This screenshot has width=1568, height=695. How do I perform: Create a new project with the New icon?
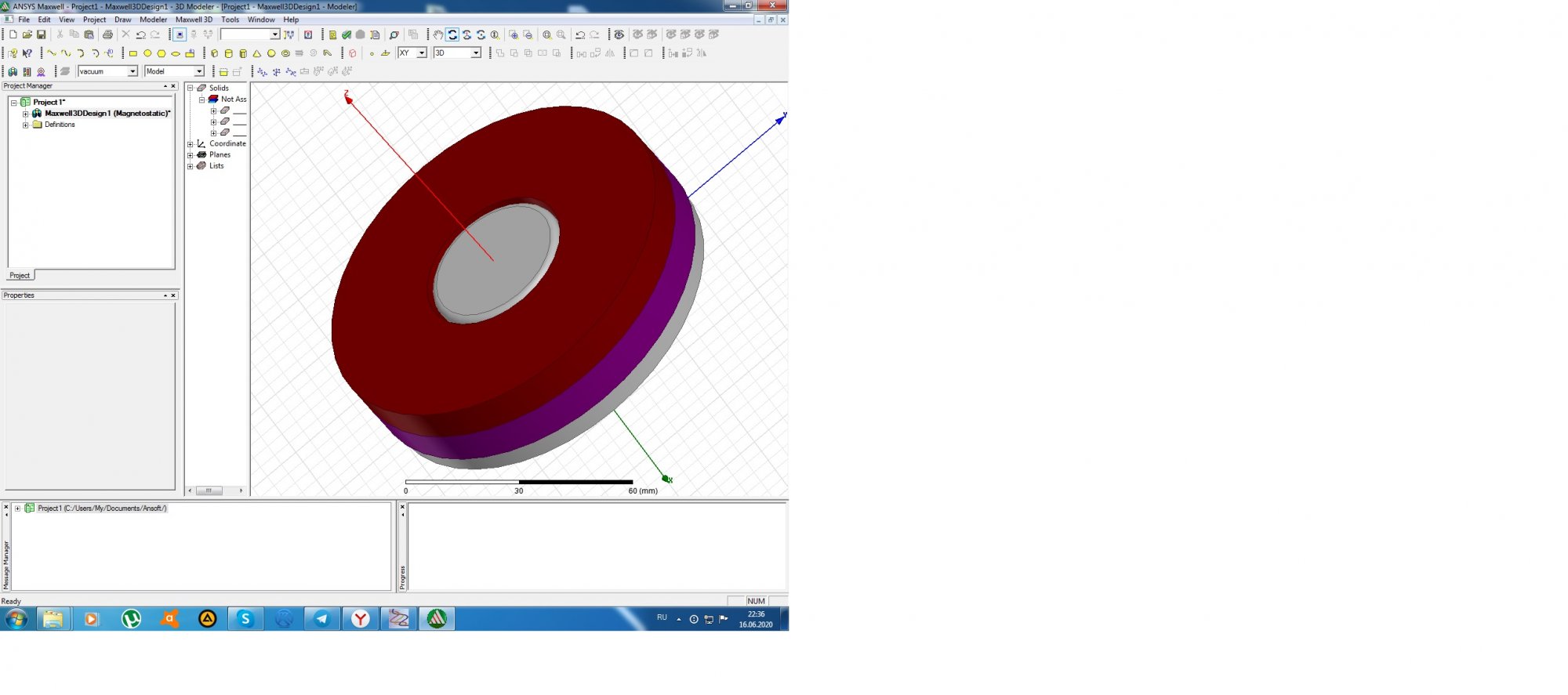pyautogui.click(x=13, y=34)
